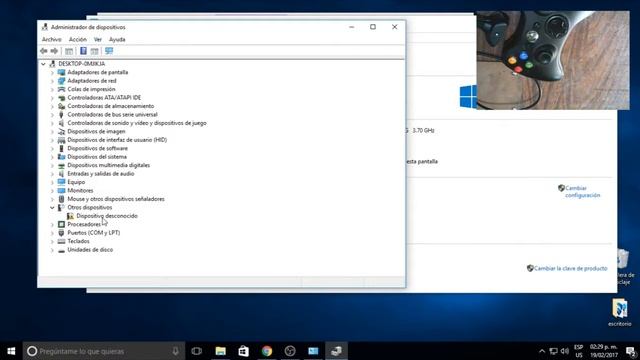Select Dispositivos multimedia digitales entry
Image resolution: width=640 pixels, height=360 pixels.
(109, 165)
